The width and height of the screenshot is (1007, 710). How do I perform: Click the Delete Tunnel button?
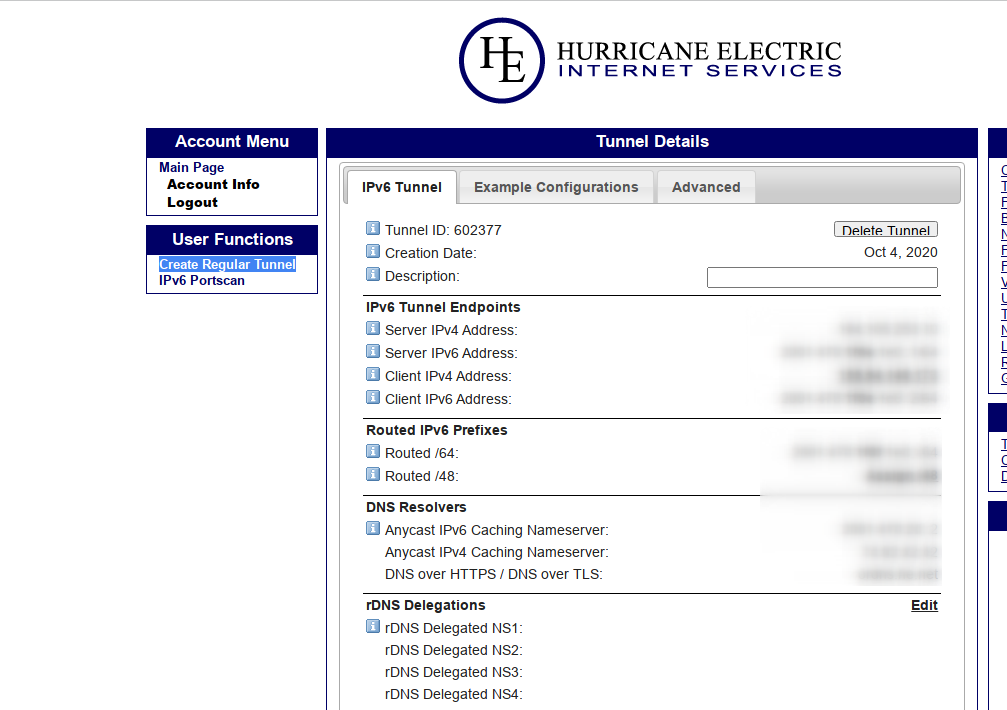tap(886, 230)
